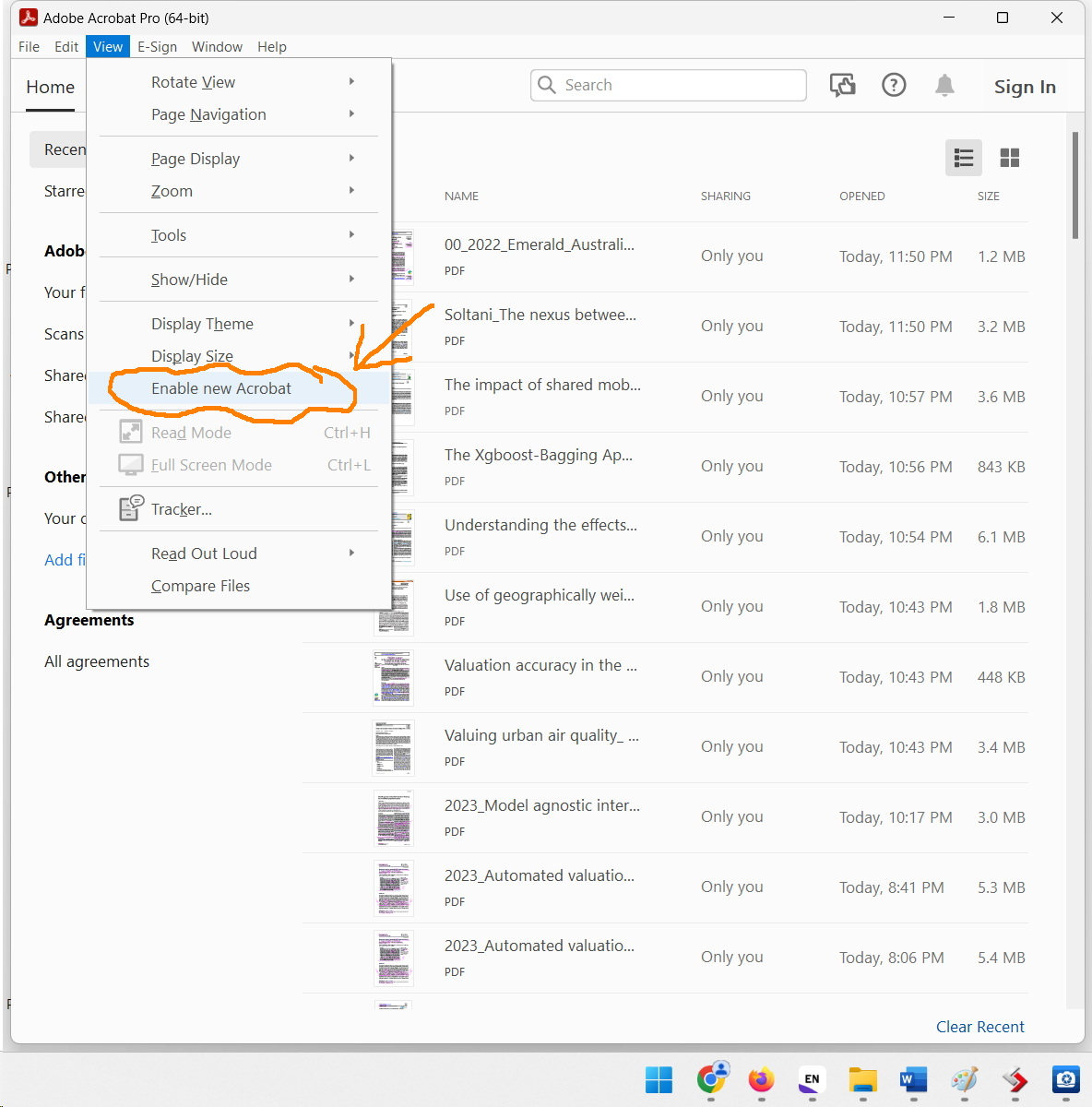
Task: Click the notifications bell icon
Action: point(944,85)
